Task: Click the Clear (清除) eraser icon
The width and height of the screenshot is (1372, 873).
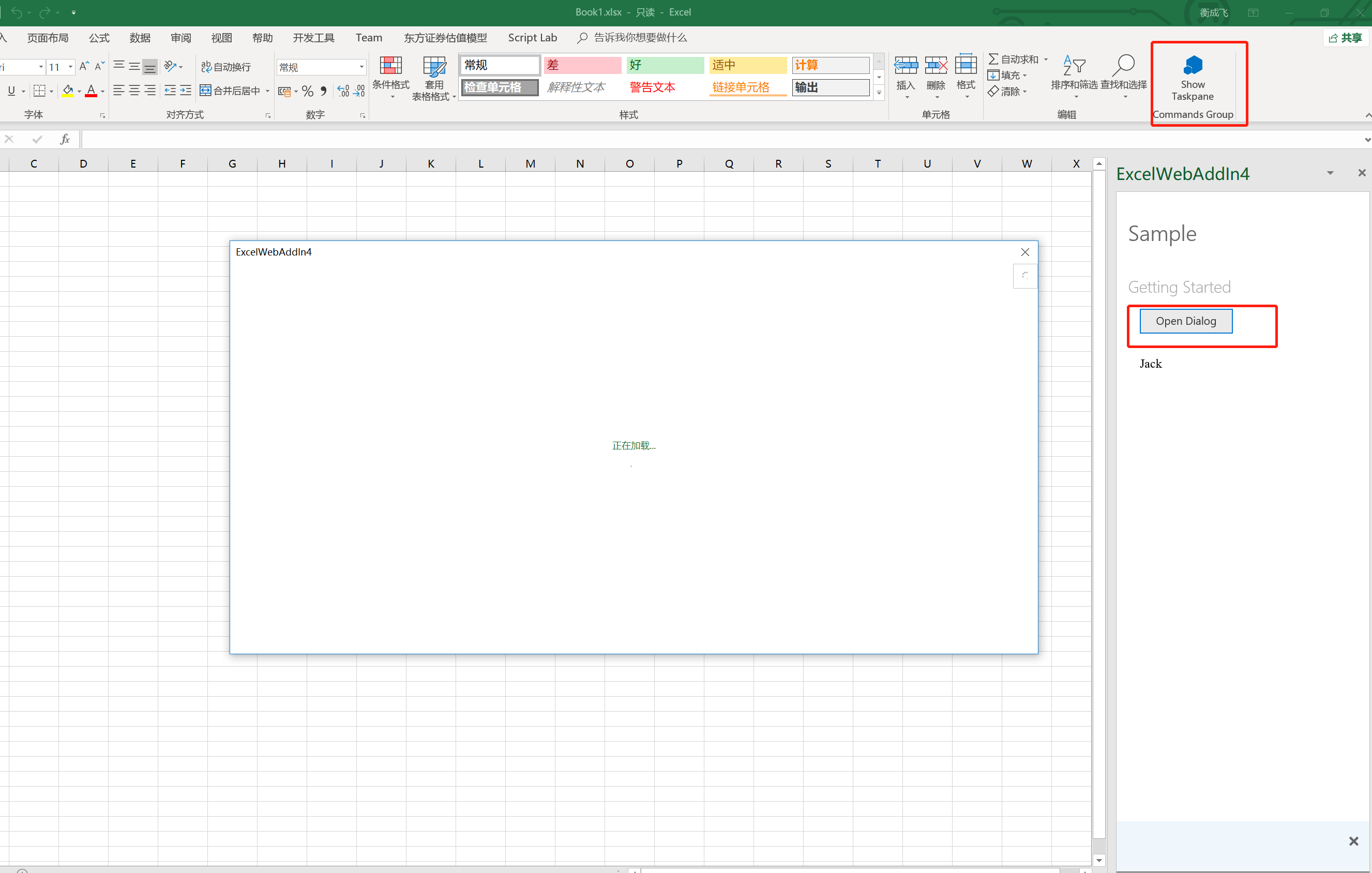Action: click(x=993, y=91)
